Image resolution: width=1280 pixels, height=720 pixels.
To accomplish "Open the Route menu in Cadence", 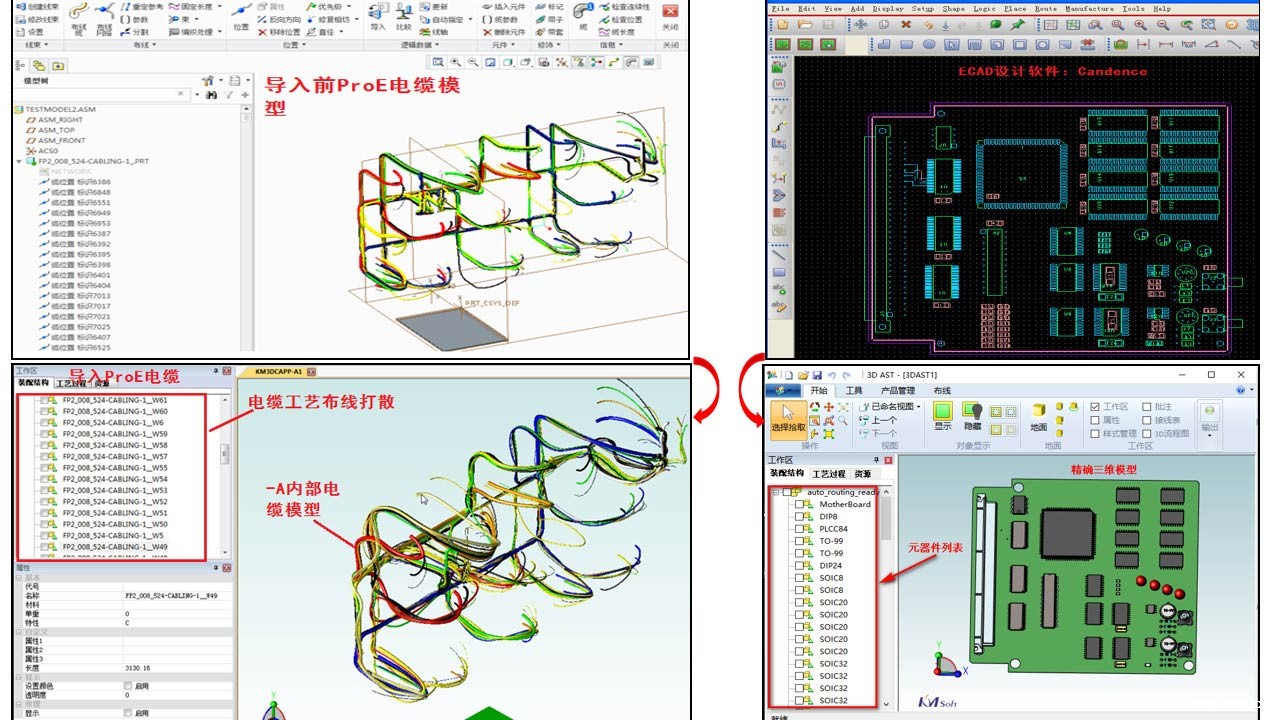I will [1045, 8].
